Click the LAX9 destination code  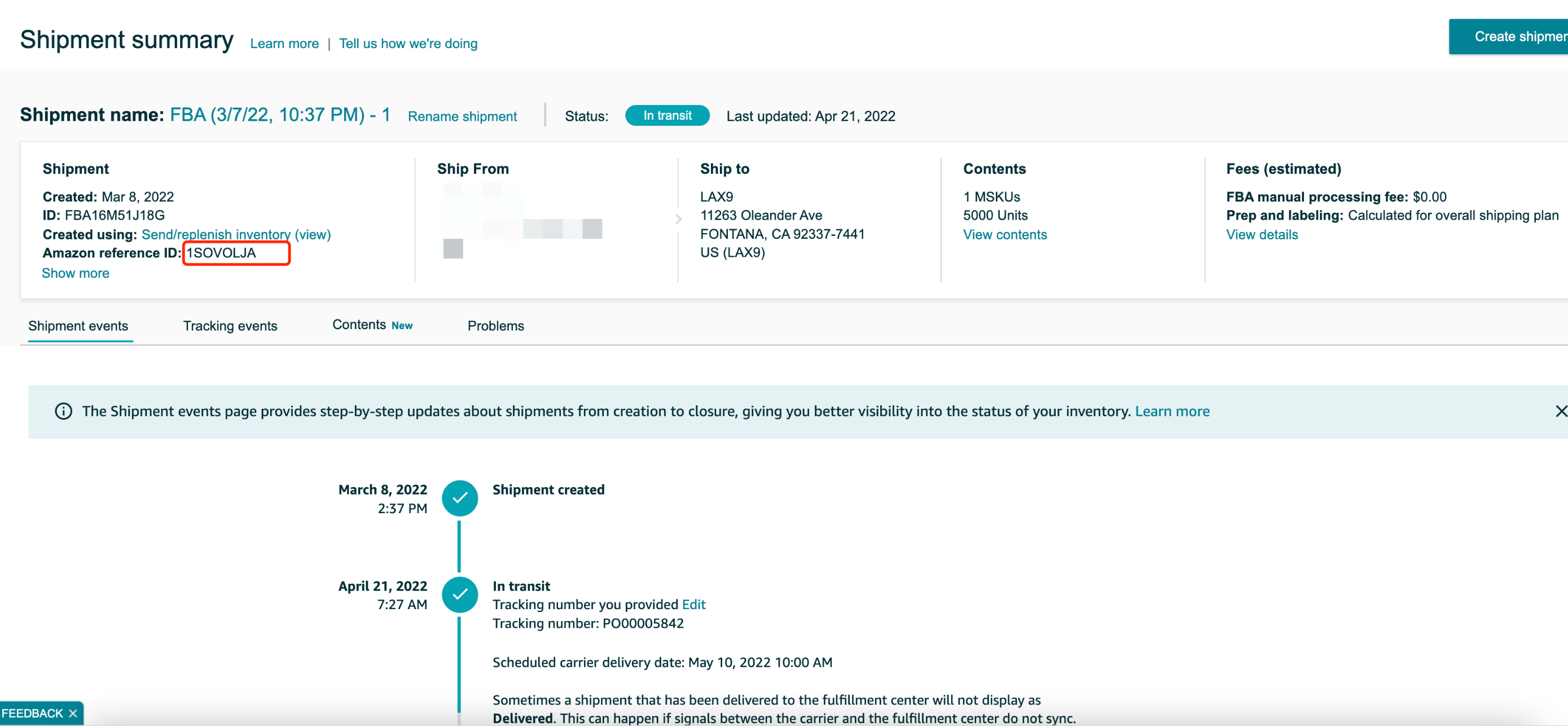point(717,196)
